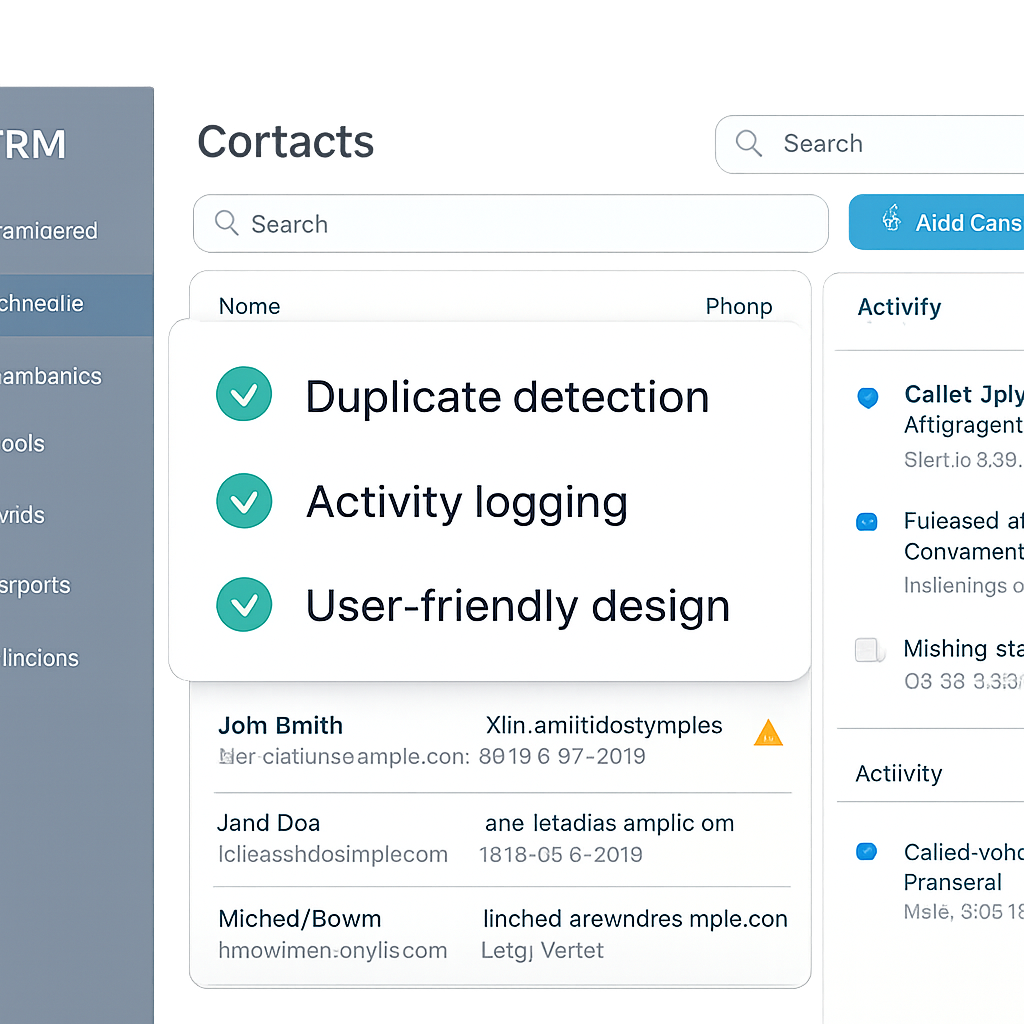Click the blue message icon beside Fuieased
This screenshot has height=1024, width=1024.
867,522
